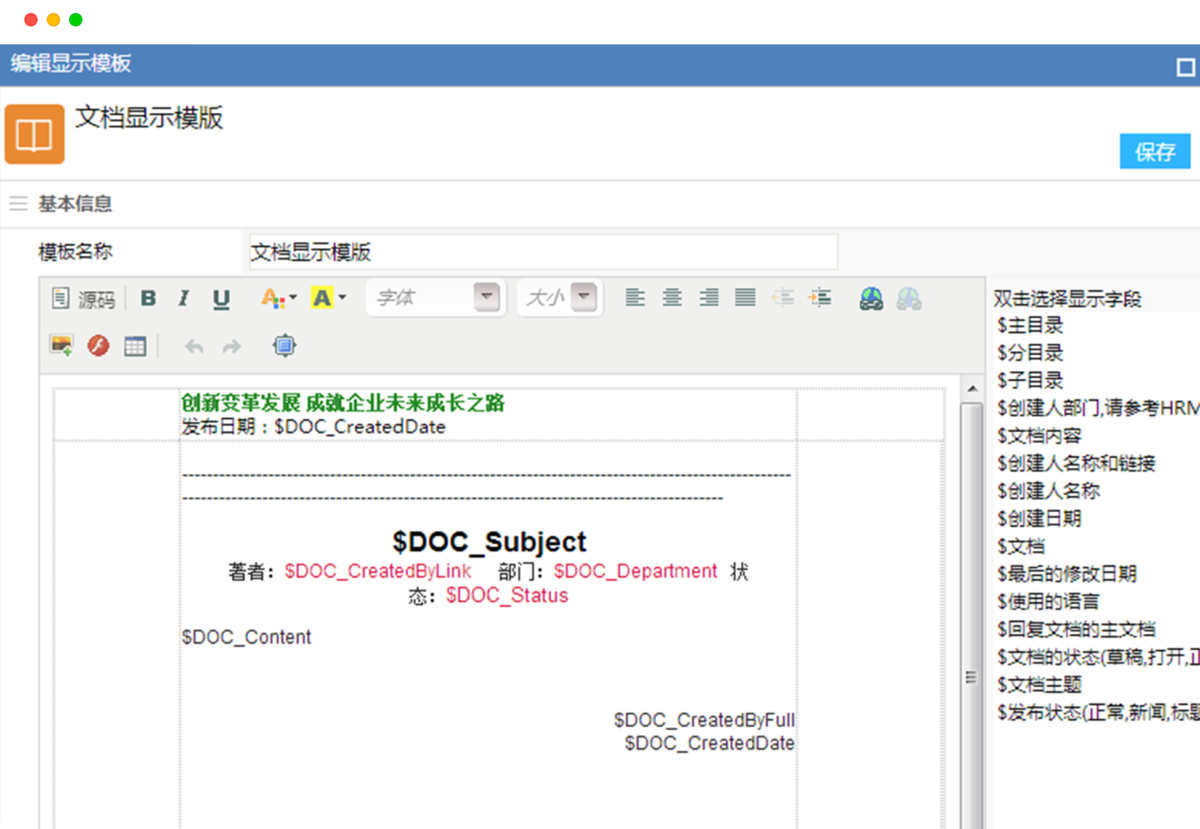Click the dialog maximize square icon
1200x829 pixels.
(1186, 67)
